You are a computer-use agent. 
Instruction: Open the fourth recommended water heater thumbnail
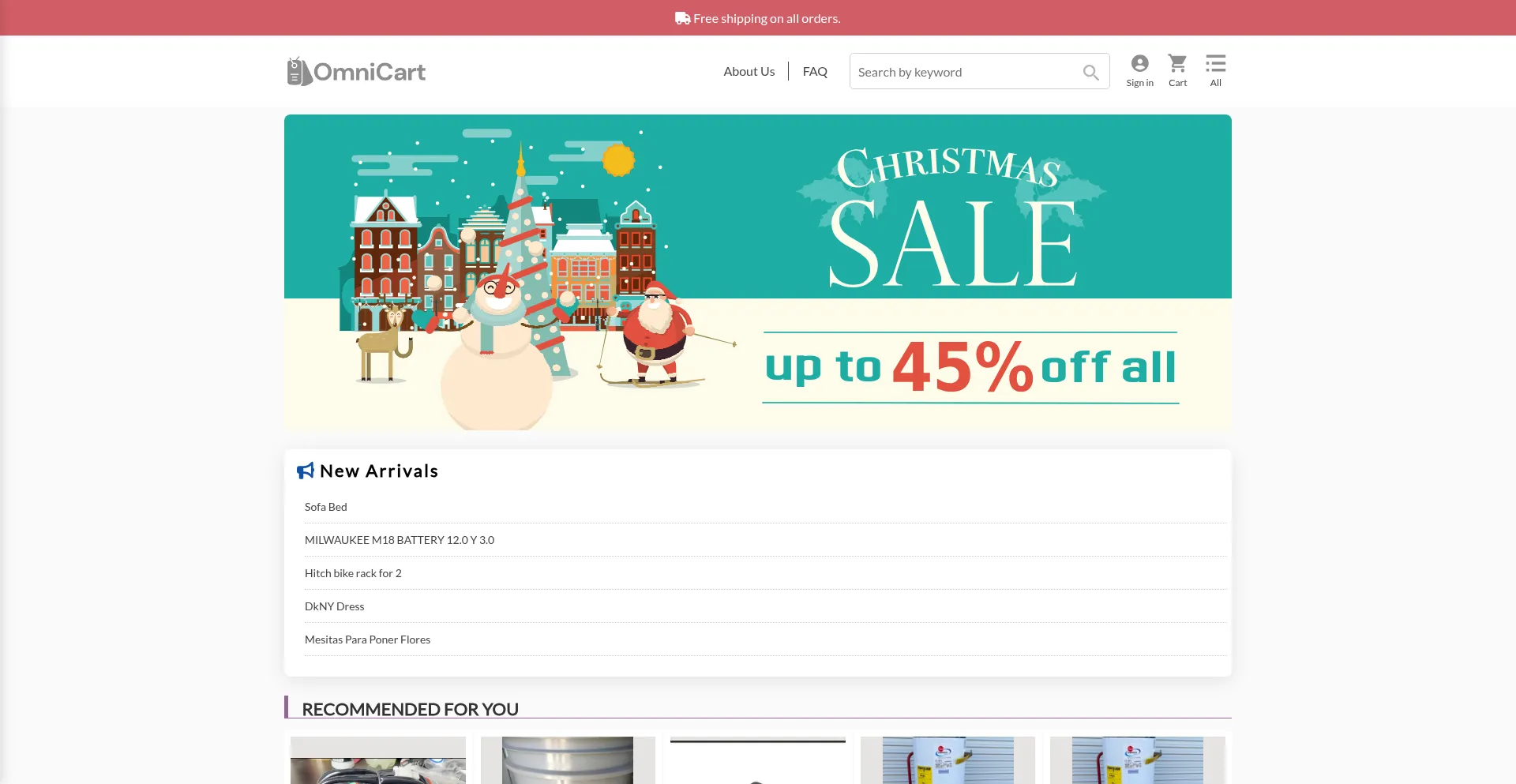pyautogui.click(x=947, y=760)
